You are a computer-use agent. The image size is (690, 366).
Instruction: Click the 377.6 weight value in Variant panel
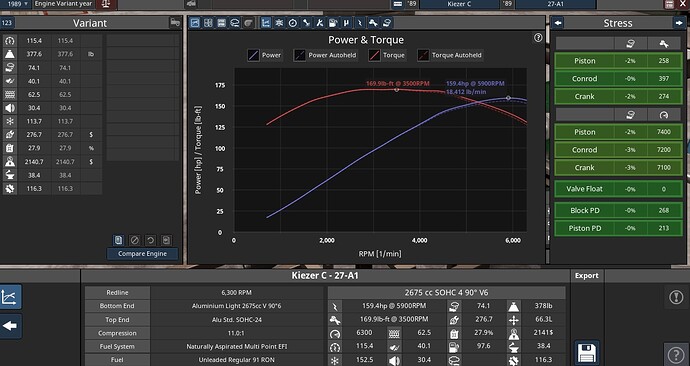pos(33,54)
